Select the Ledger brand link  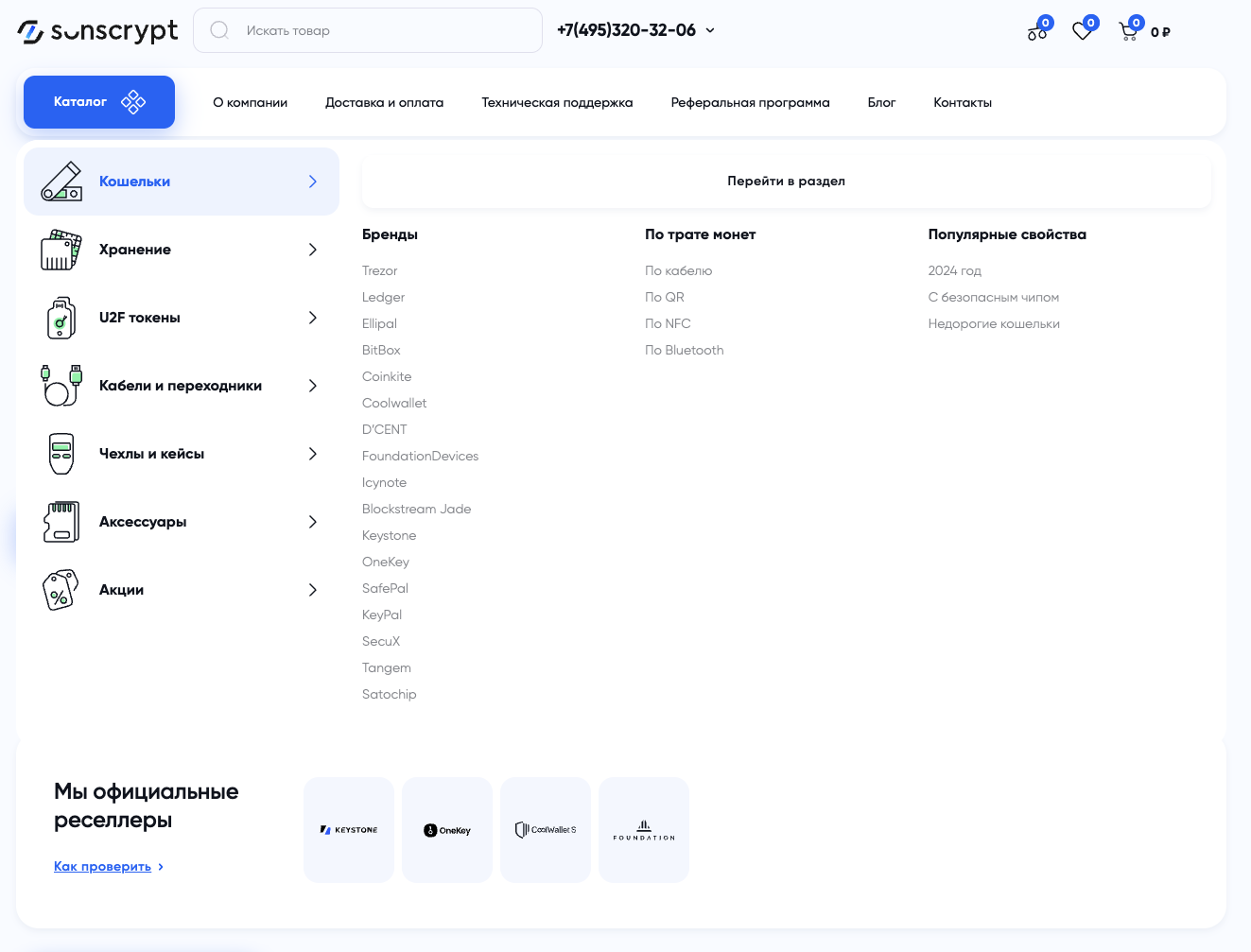click(x=383, y=297)
